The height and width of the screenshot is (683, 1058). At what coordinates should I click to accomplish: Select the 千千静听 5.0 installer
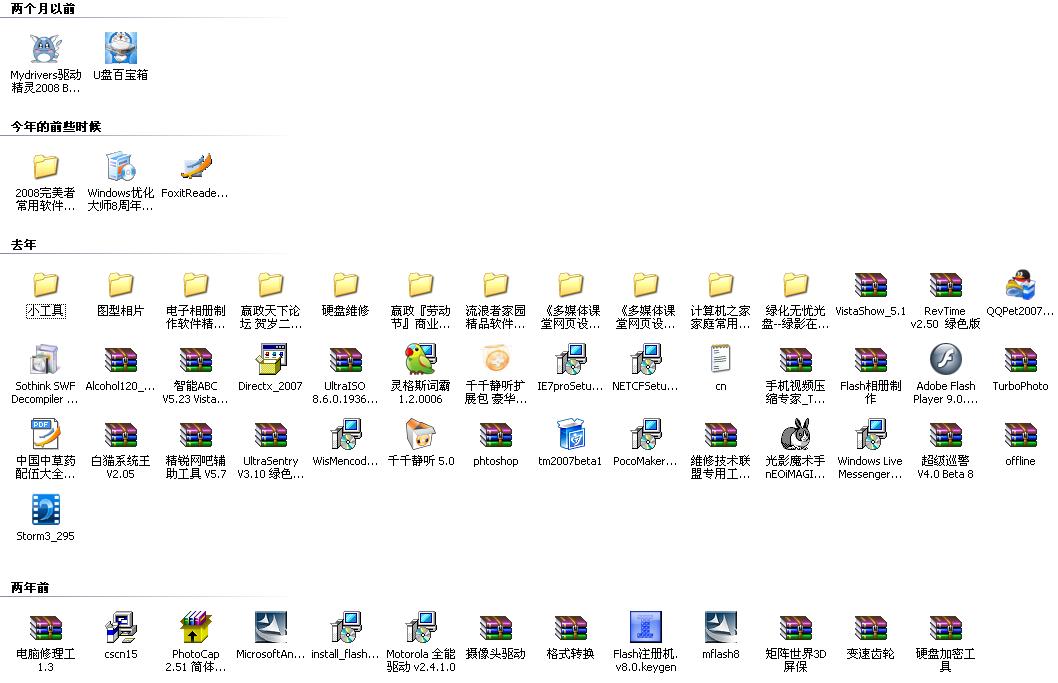420,435
